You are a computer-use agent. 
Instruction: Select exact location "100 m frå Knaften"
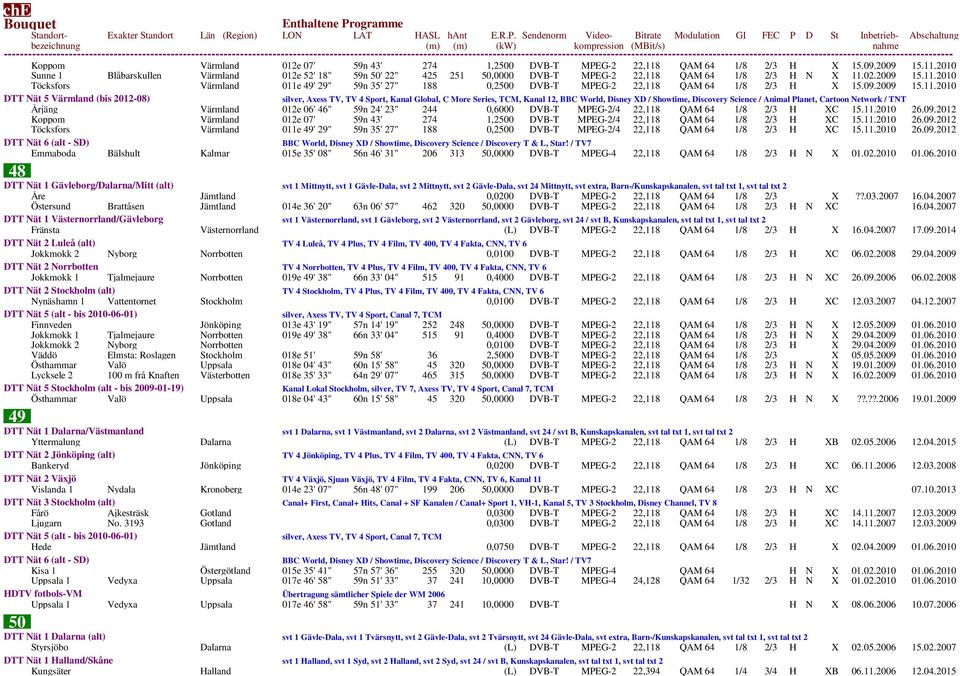[x=143, y=375]
